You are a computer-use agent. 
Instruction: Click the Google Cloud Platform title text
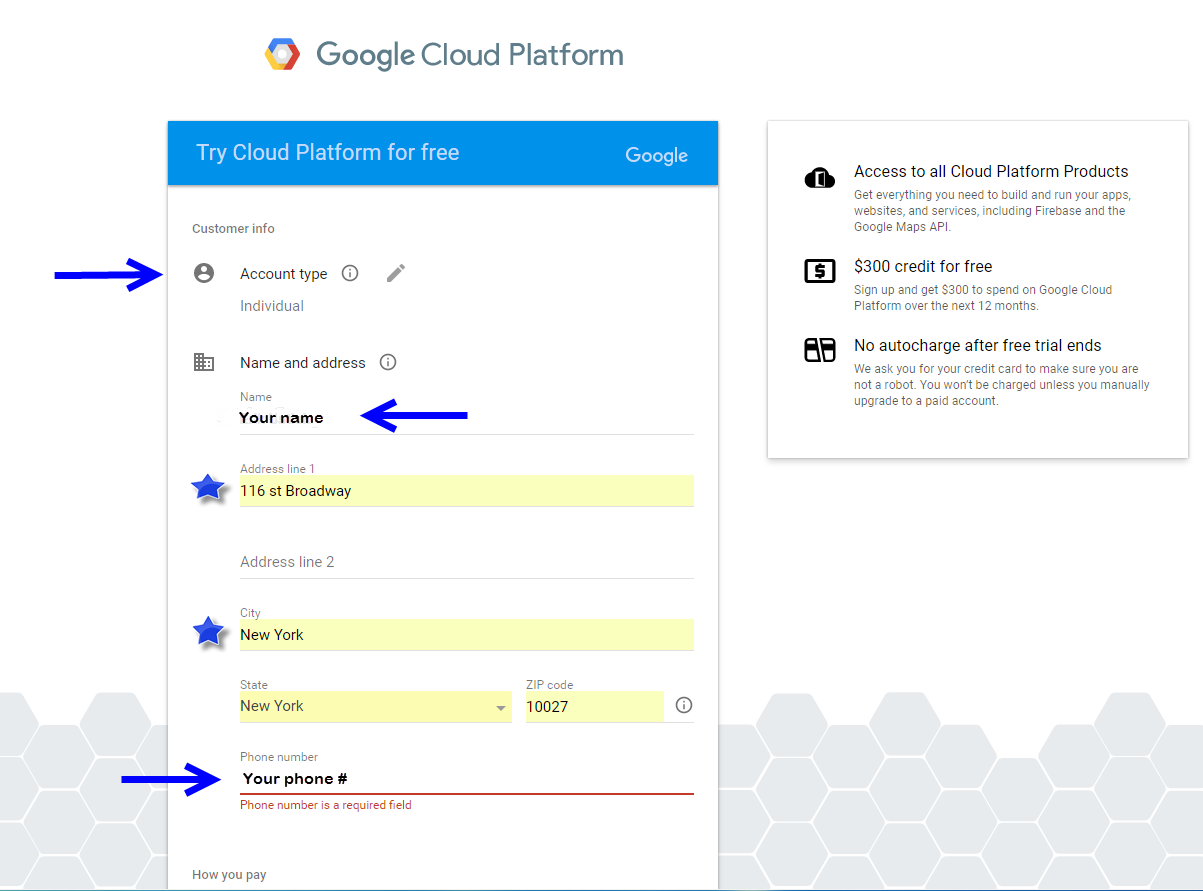(x=470, y=55)
